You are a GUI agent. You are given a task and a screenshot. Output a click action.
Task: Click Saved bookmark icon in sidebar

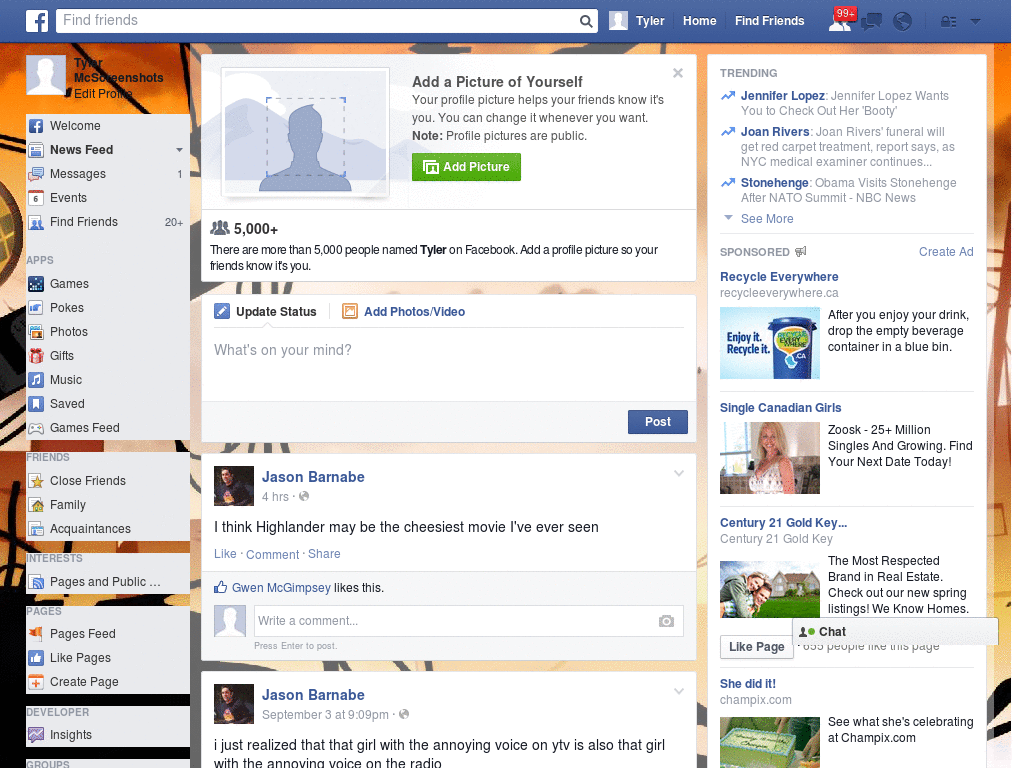(x=36, y=404)
